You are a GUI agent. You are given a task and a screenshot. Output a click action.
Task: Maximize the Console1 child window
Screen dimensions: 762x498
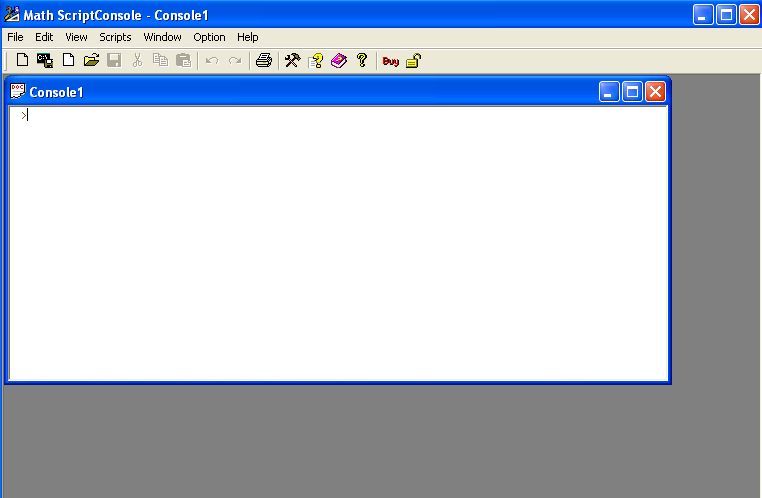click(x=632, y=91)
